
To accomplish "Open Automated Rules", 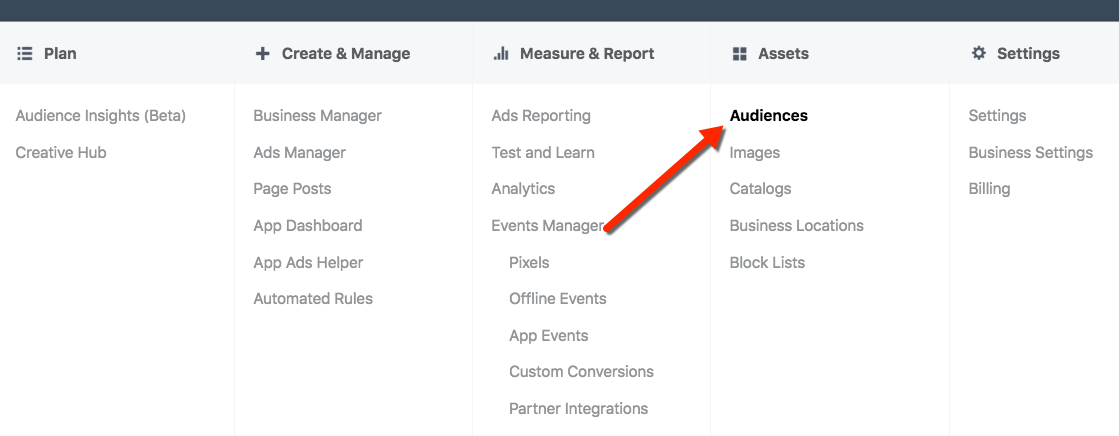I will coord(313,299).
